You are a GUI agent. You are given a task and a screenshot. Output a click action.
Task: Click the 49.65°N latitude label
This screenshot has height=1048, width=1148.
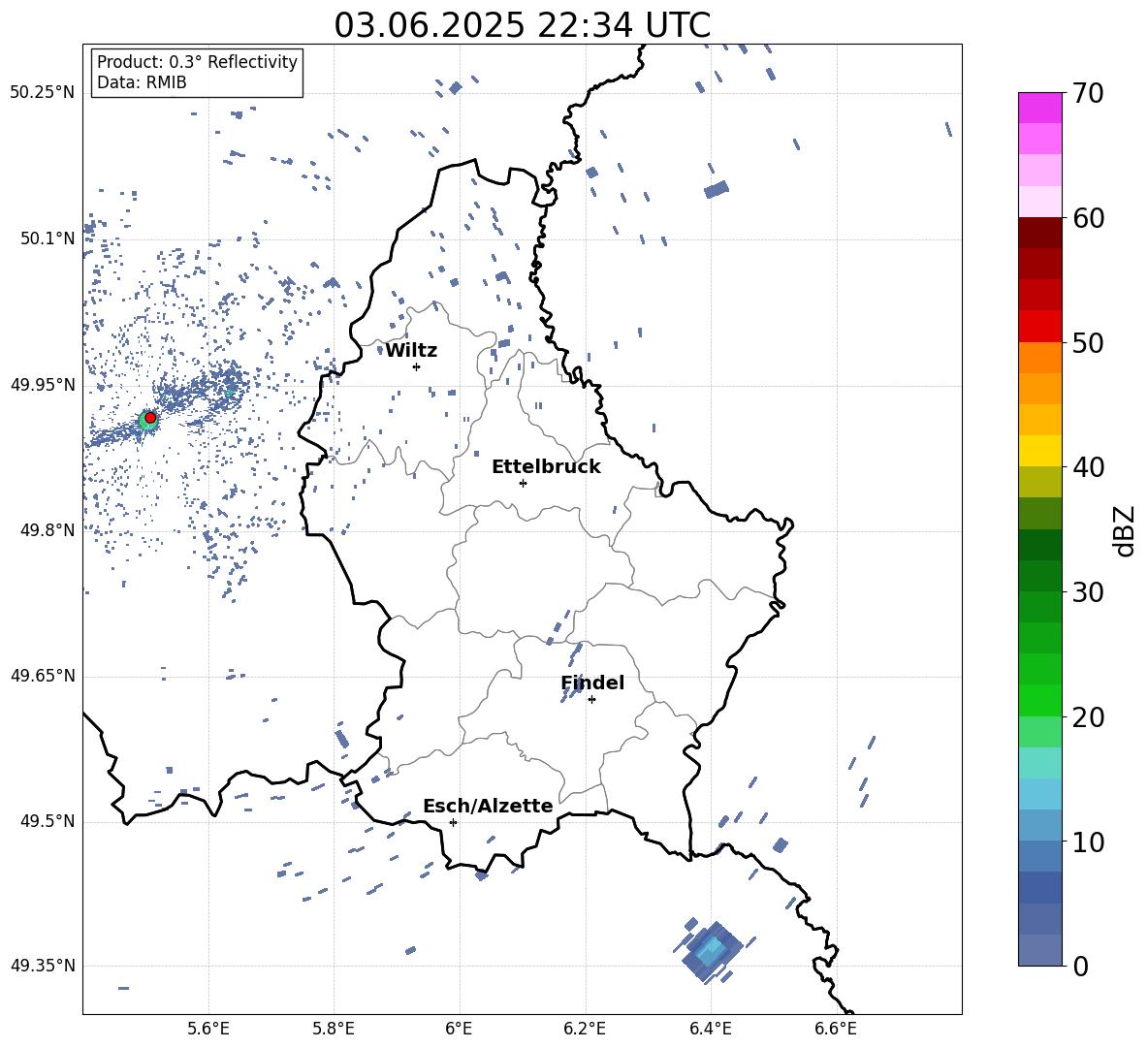point(43,675)
